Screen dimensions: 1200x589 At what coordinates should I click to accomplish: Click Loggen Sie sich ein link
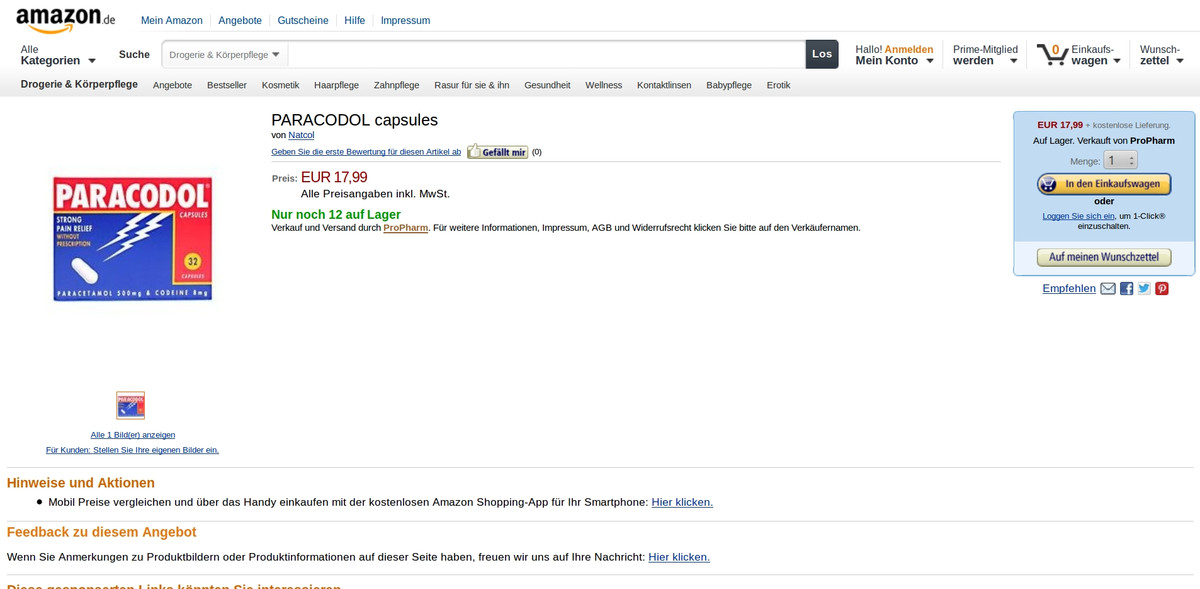click(x=1081, y=215)
